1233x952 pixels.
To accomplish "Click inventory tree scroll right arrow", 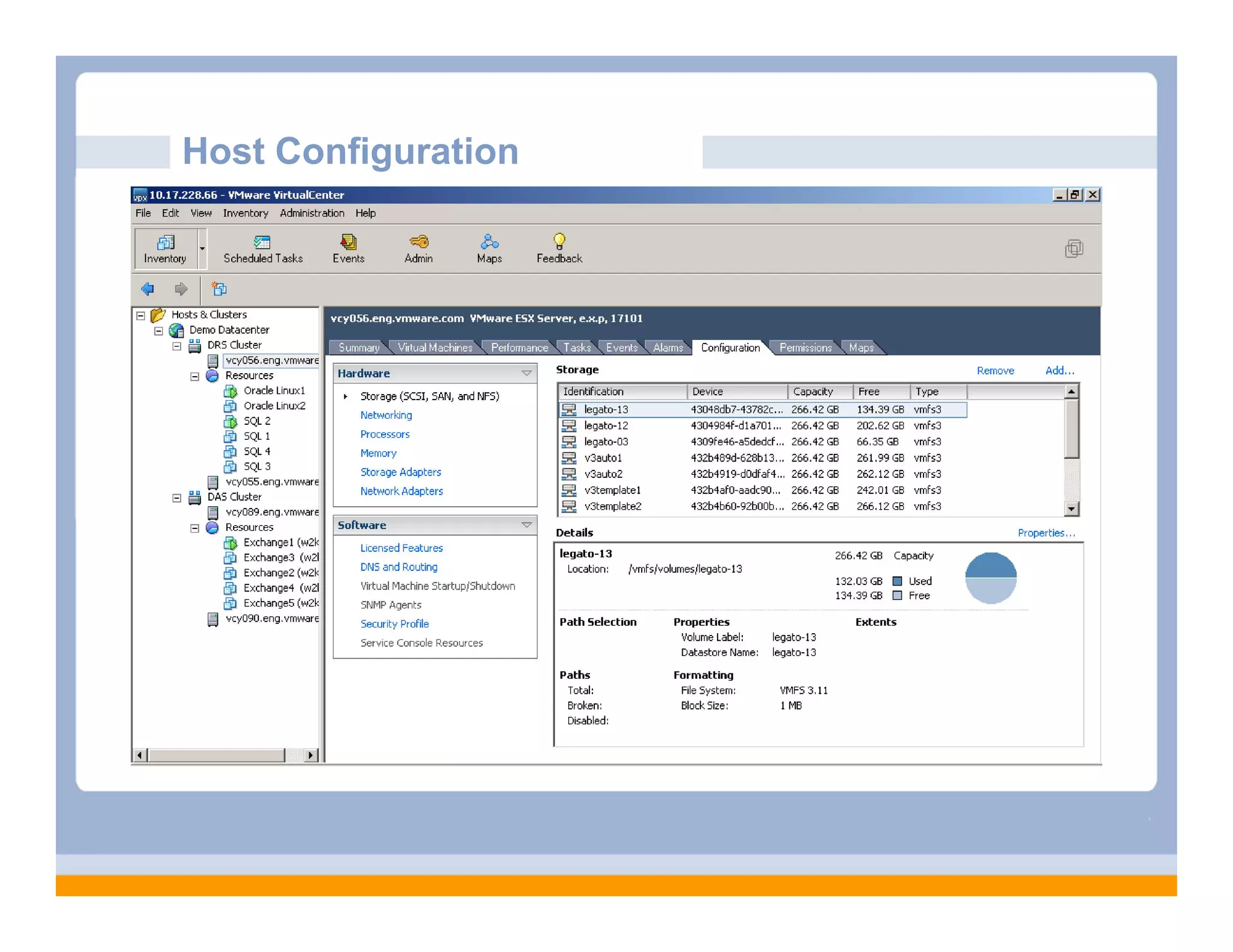I will tap(311, 755).
